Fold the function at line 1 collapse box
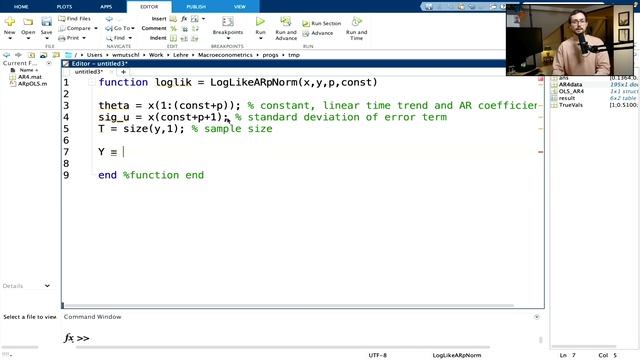640x360 pixels. tap(91, 82)
